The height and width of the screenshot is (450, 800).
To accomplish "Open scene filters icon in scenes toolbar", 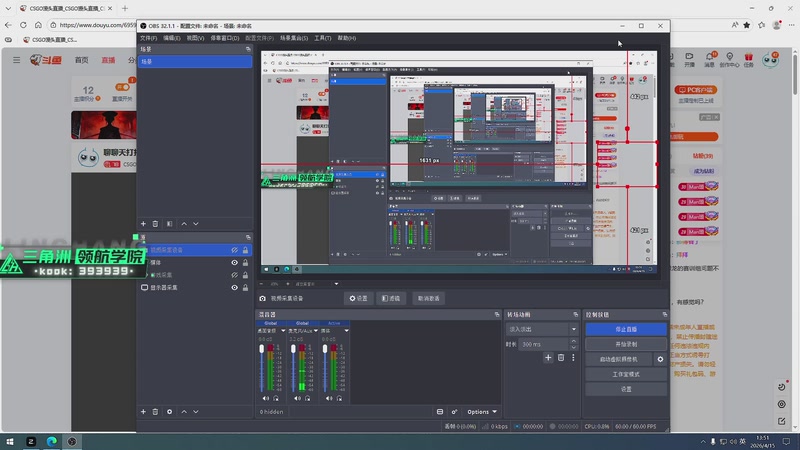I will point(169,223).
